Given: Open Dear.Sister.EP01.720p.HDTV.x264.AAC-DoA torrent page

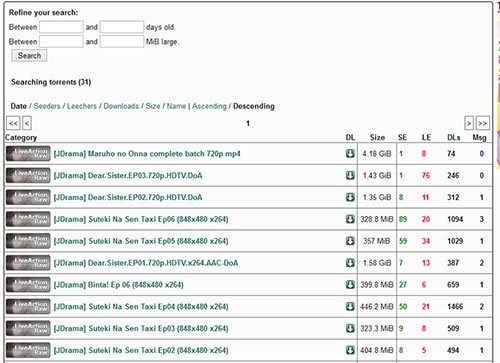Looking at the screenshot, I should click(146, 263).
